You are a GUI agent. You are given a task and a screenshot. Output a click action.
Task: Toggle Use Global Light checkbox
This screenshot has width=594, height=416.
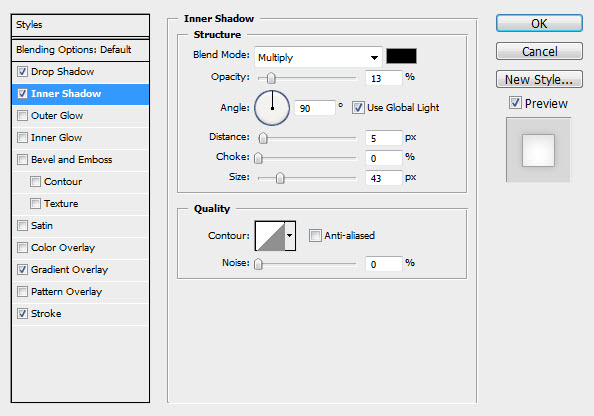pyautogui.click(x=358, y=108)
